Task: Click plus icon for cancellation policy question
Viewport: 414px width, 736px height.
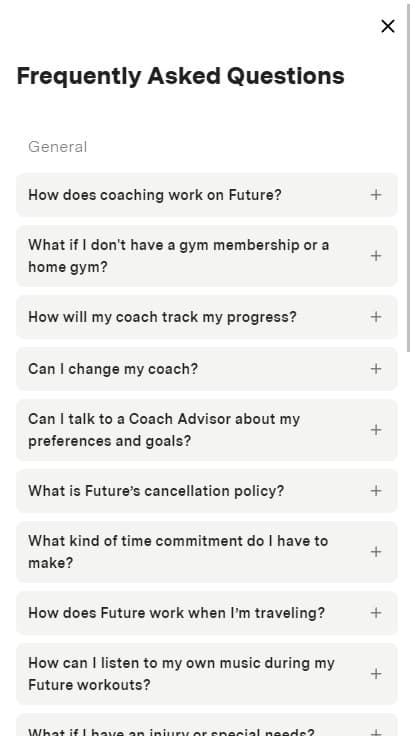Action: [x=376, y=491]
